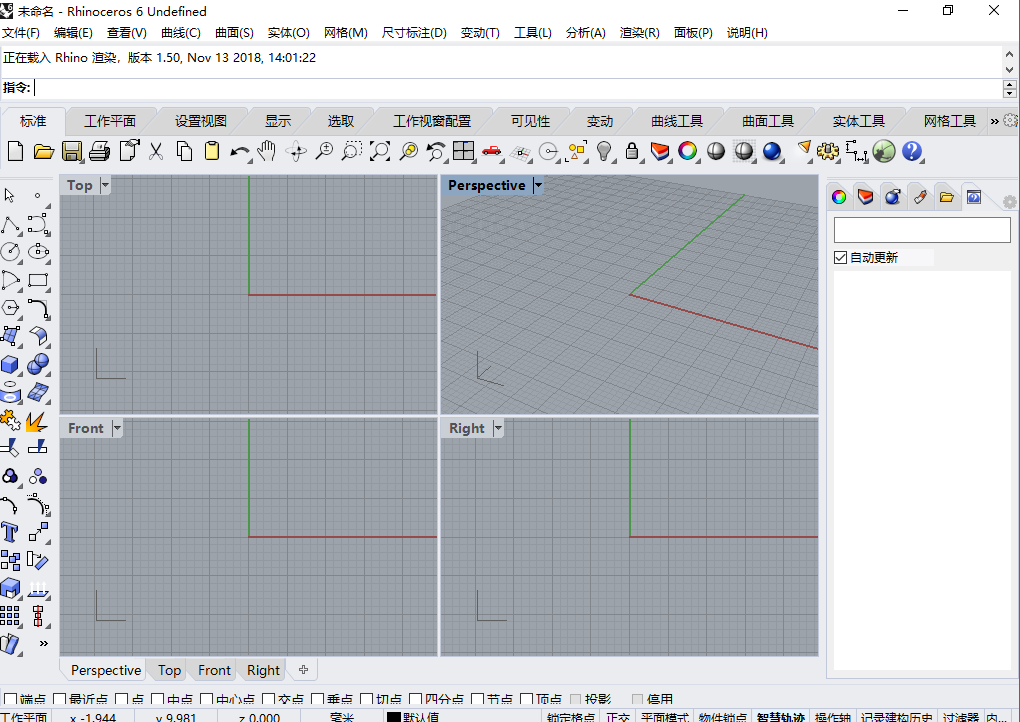1020x722 pixels.
Task: Activate the Pan view hand icon
Action: [265, 151]
